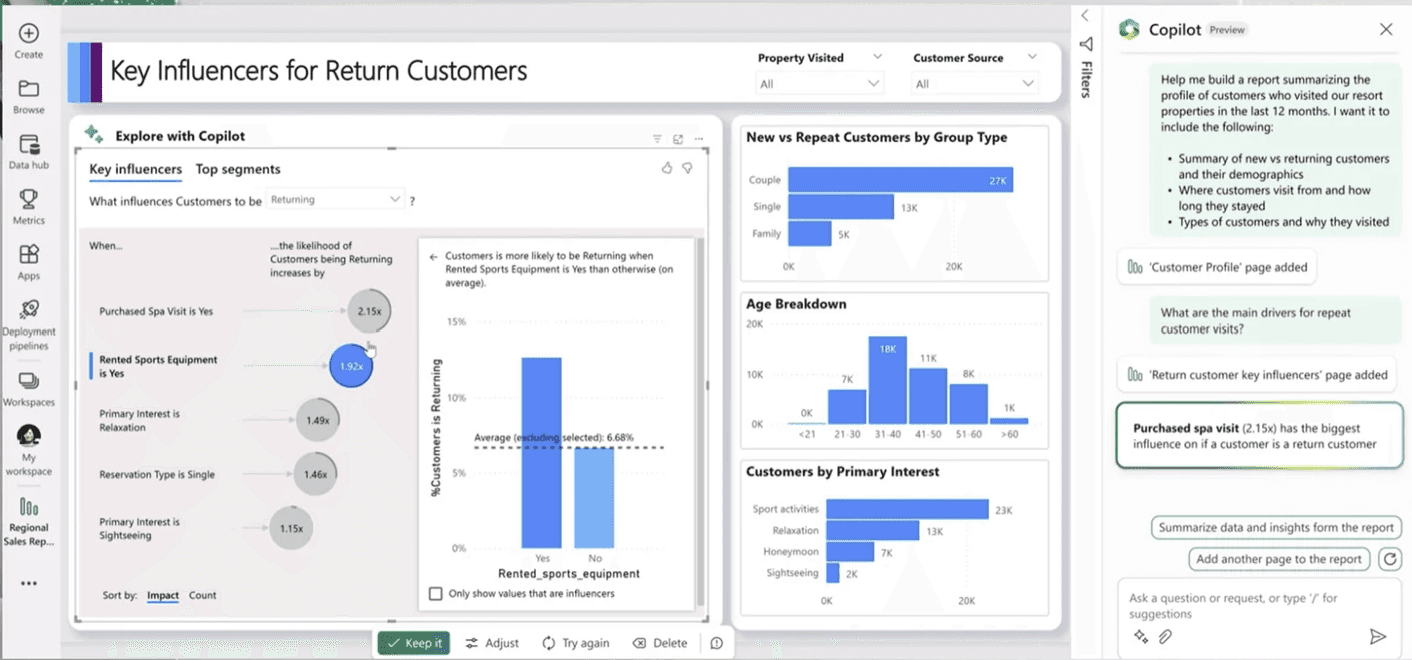Open Customer Source All dropdown
The height and width of the screenshot is (660, 1412).
click(975, 84)
